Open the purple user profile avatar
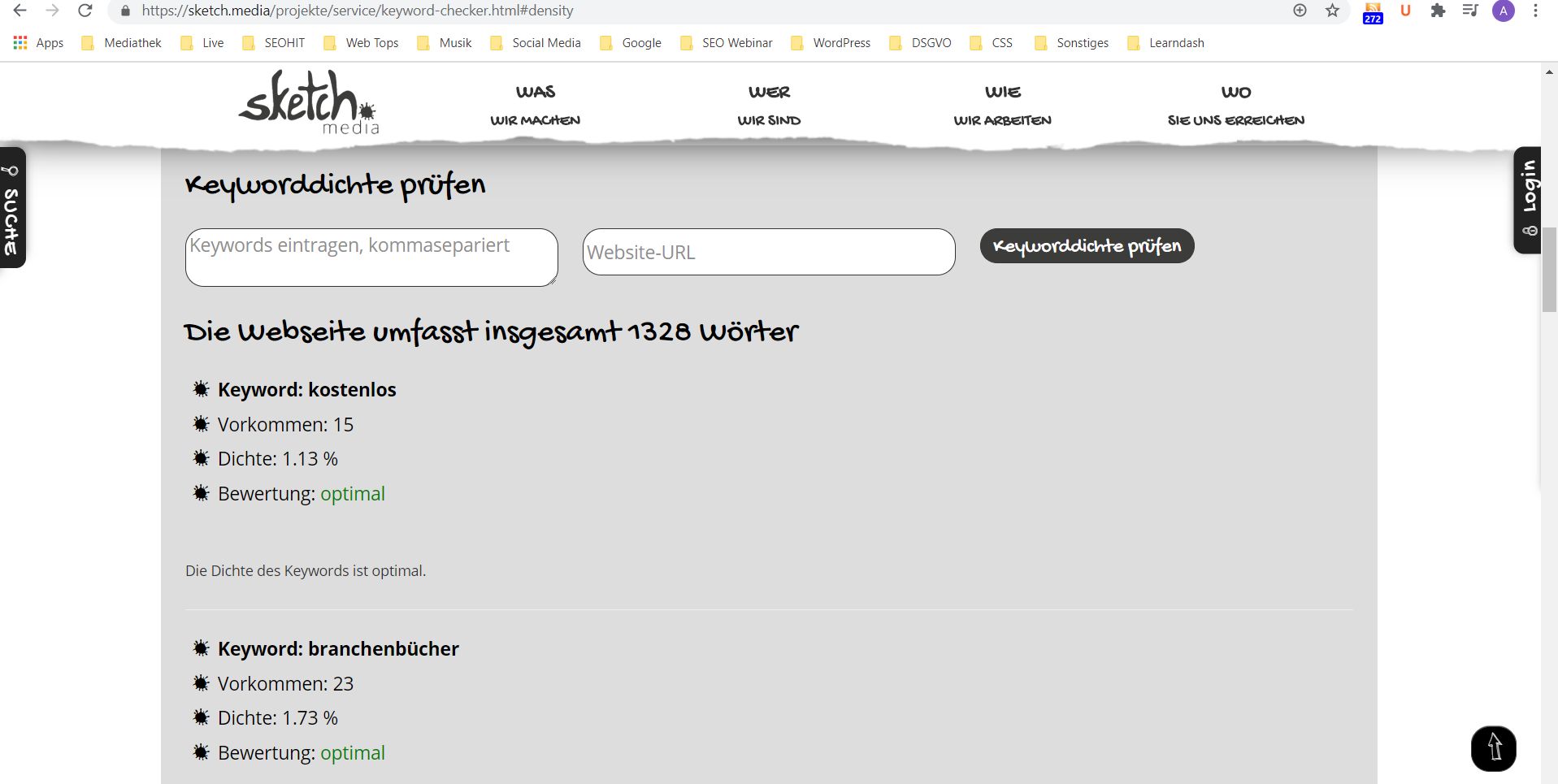Image resolution: width=1558 pixels, height=784 pixels. point(1503,11)
